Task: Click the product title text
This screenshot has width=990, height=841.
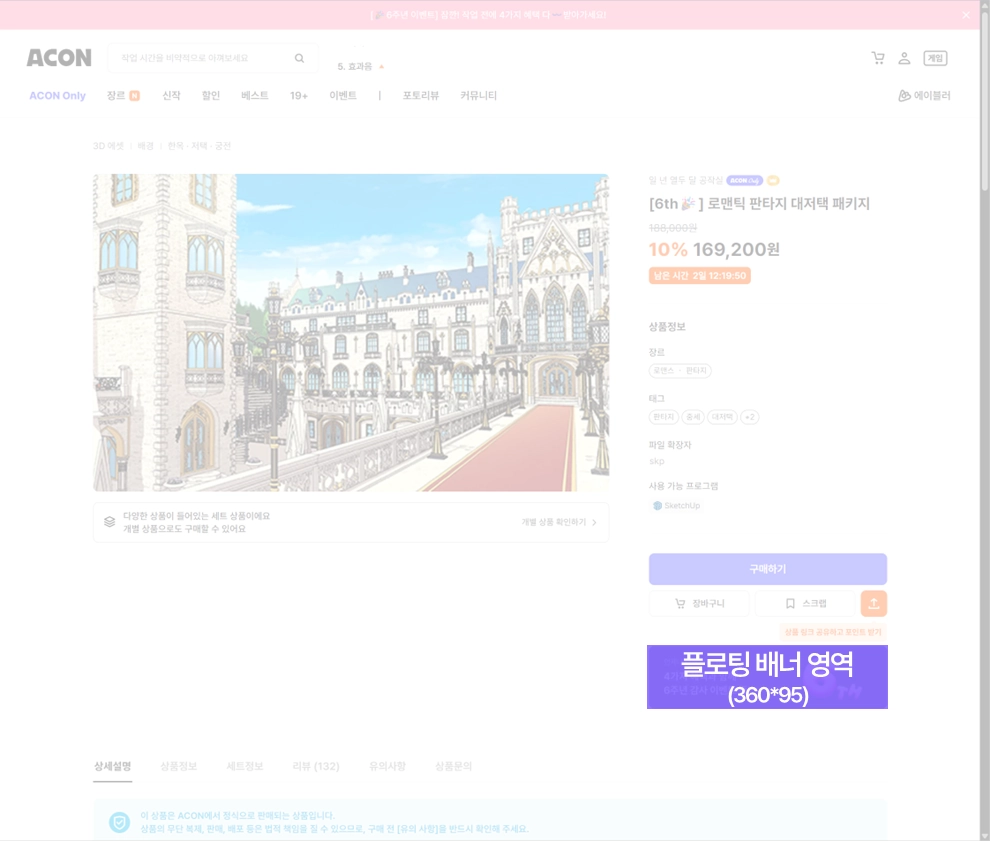Action: (760, 203)
